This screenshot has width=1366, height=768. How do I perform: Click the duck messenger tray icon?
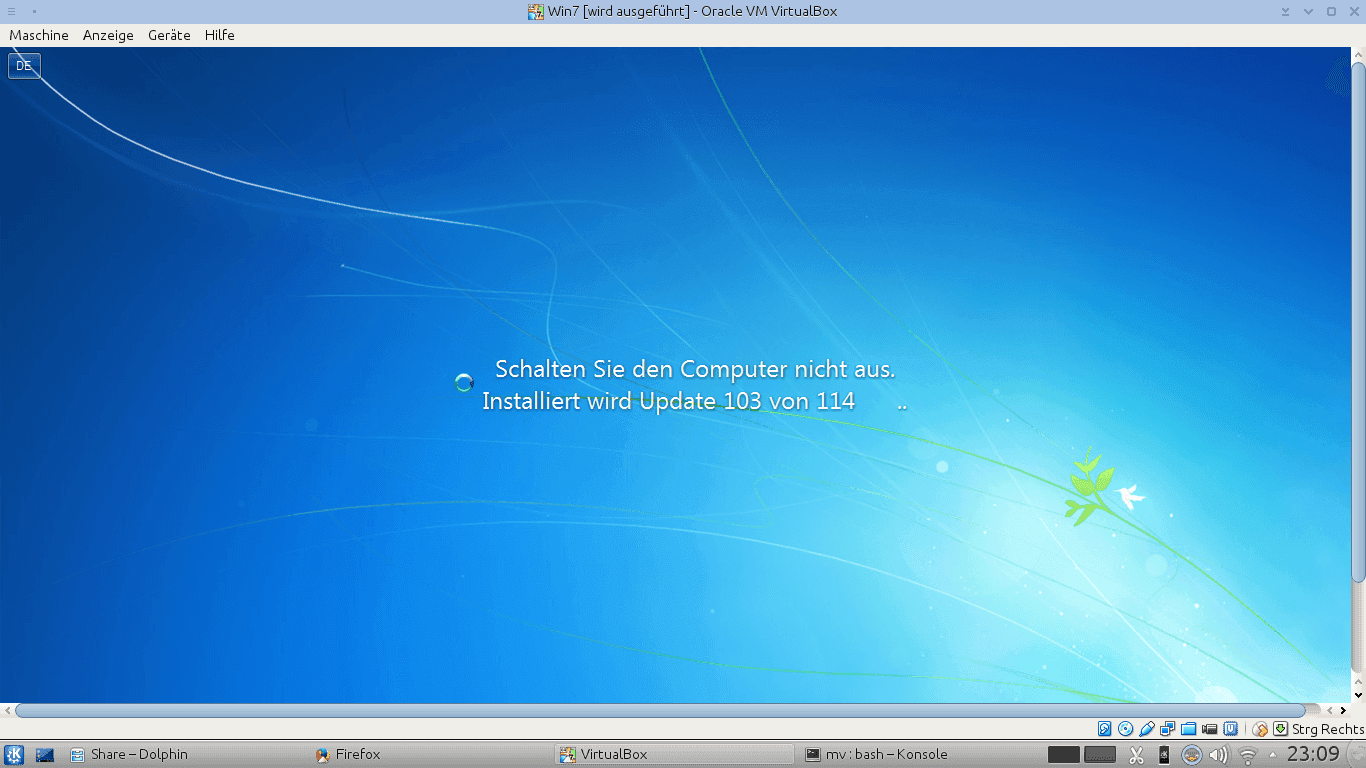[1192, 755]
